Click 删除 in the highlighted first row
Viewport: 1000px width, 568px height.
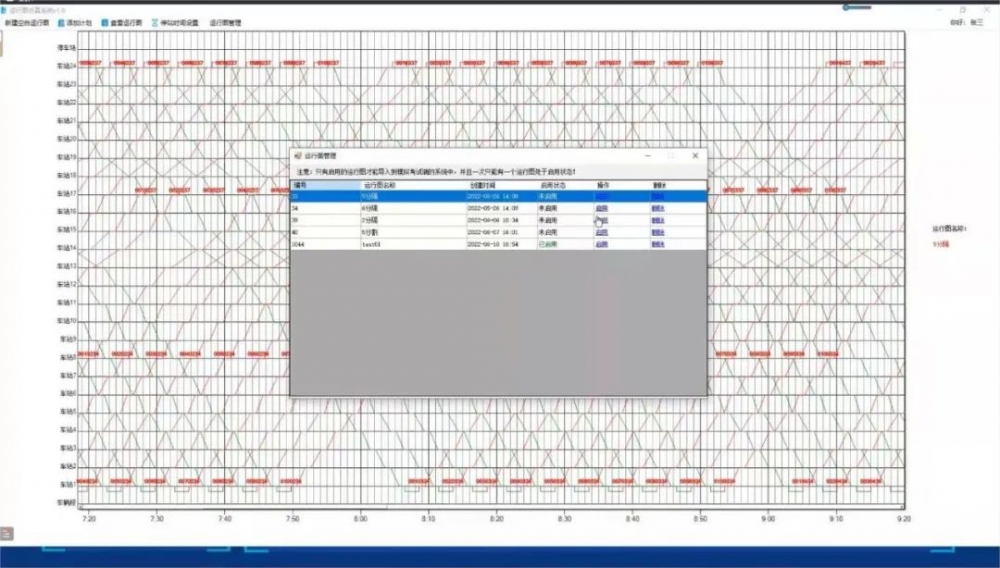(657, 196)
